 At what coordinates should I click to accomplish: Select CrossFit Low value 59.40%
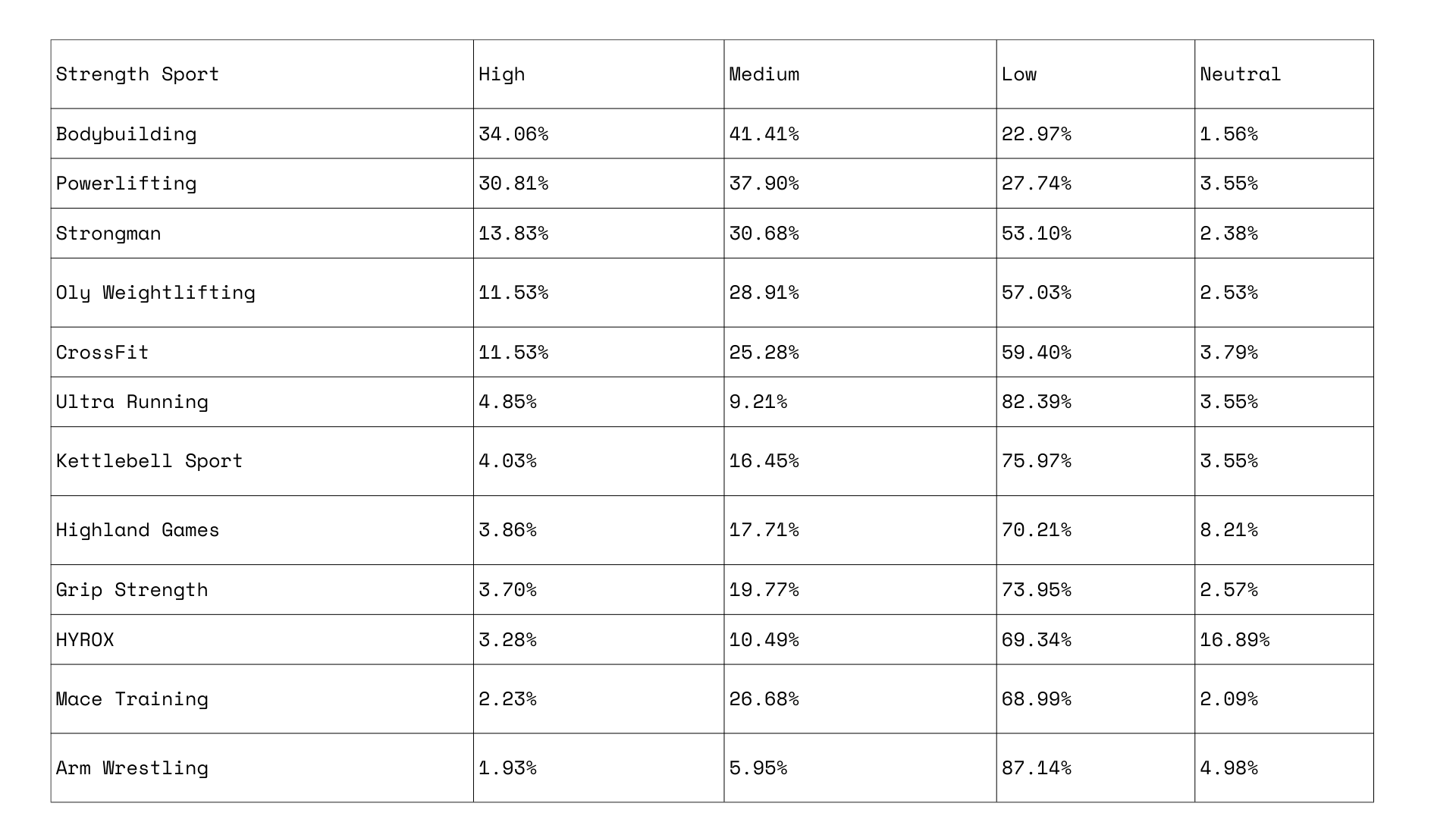(1036, 353)
